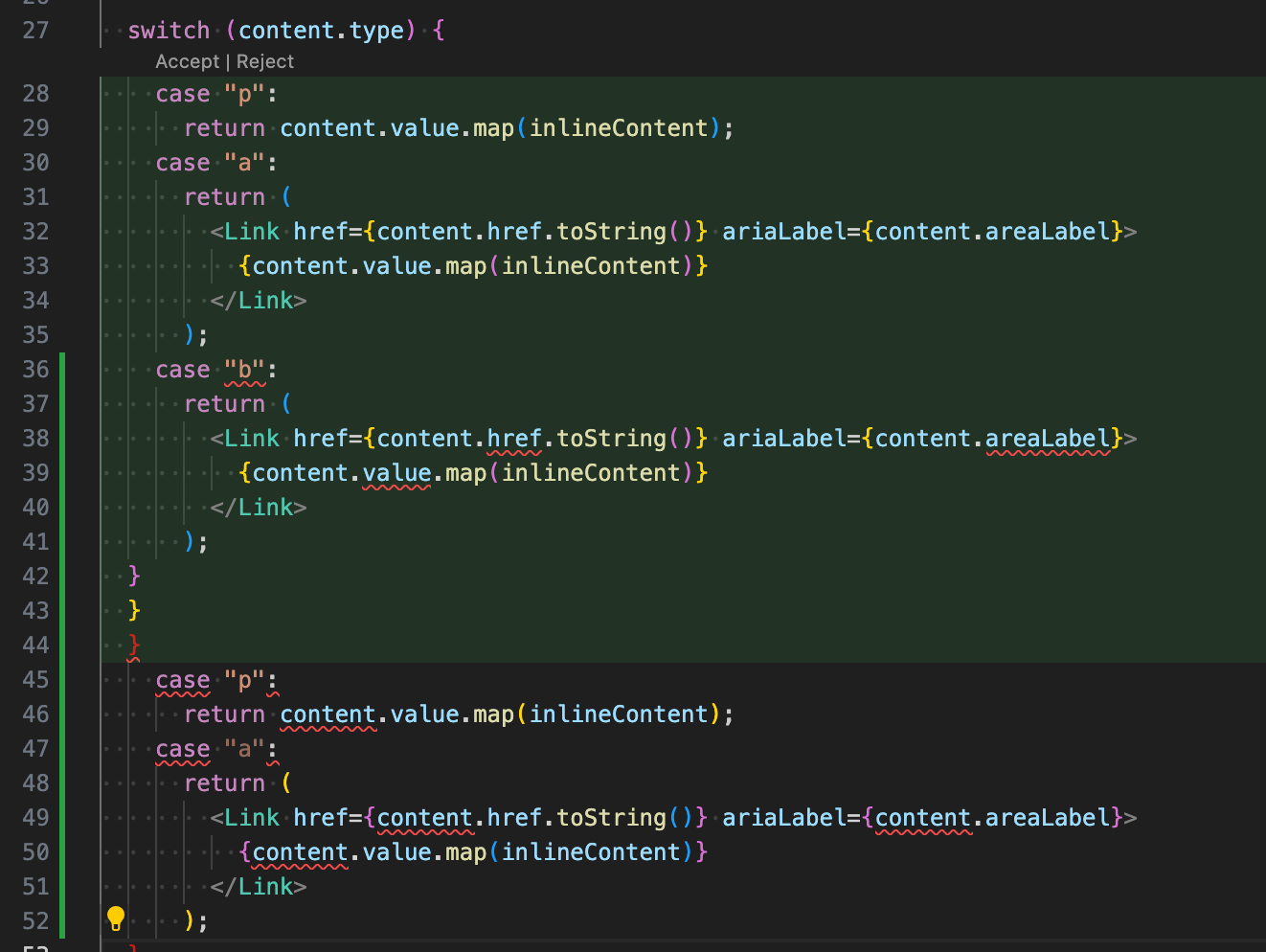Click toString on line 32

click(x=611, y=232)
